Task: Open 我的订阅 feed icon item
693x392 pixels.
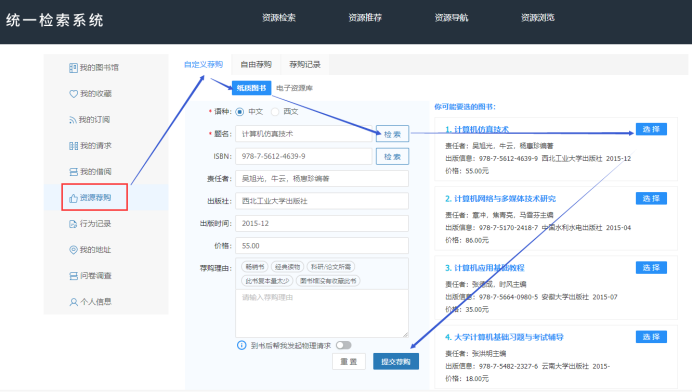Action: 90,120
